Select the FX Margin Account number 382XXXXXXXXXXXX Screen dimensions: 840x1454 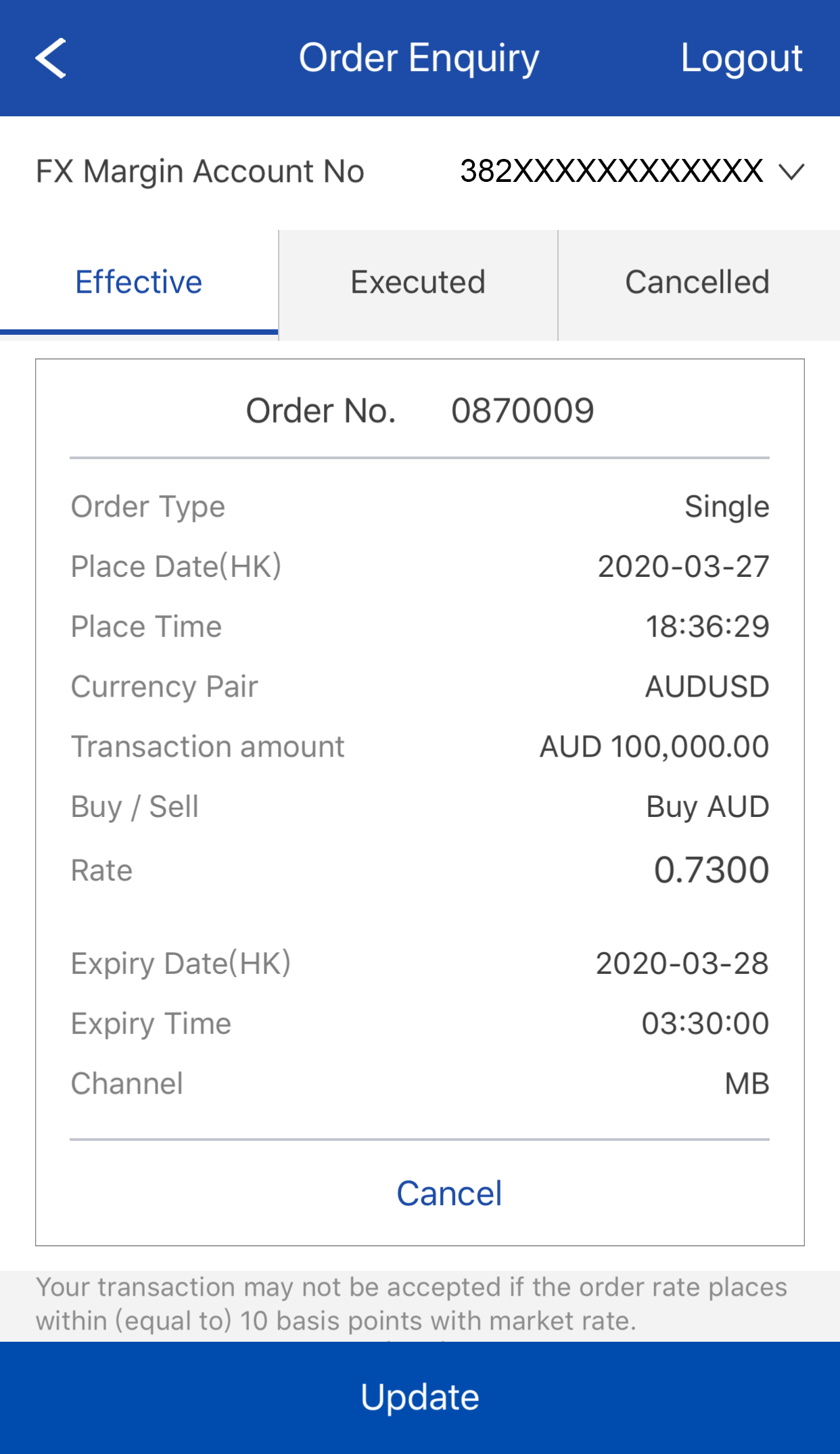(x=611, y=172)
